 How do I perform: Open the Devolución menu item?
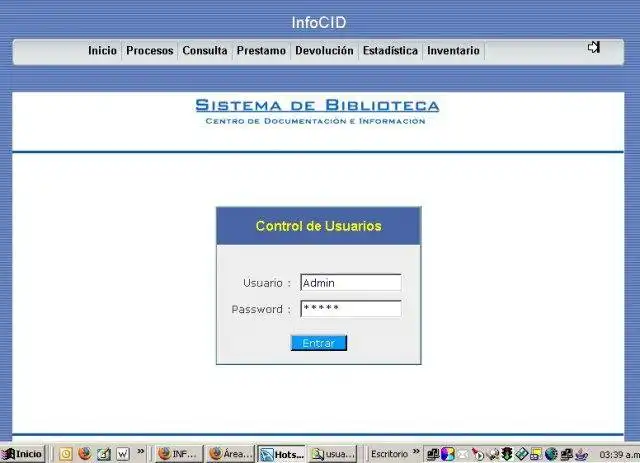[x=324, y=51]
